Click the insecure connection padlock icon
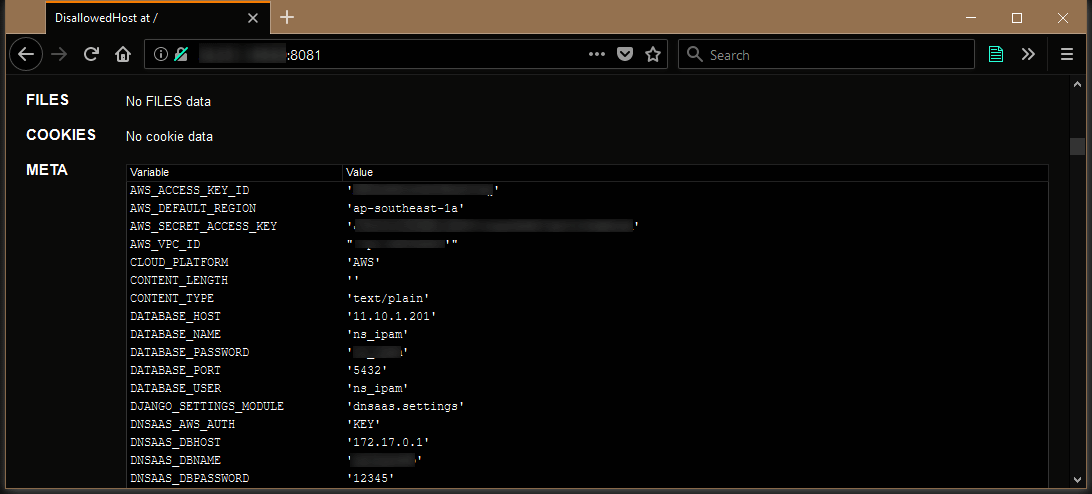 tap(181, 54)
